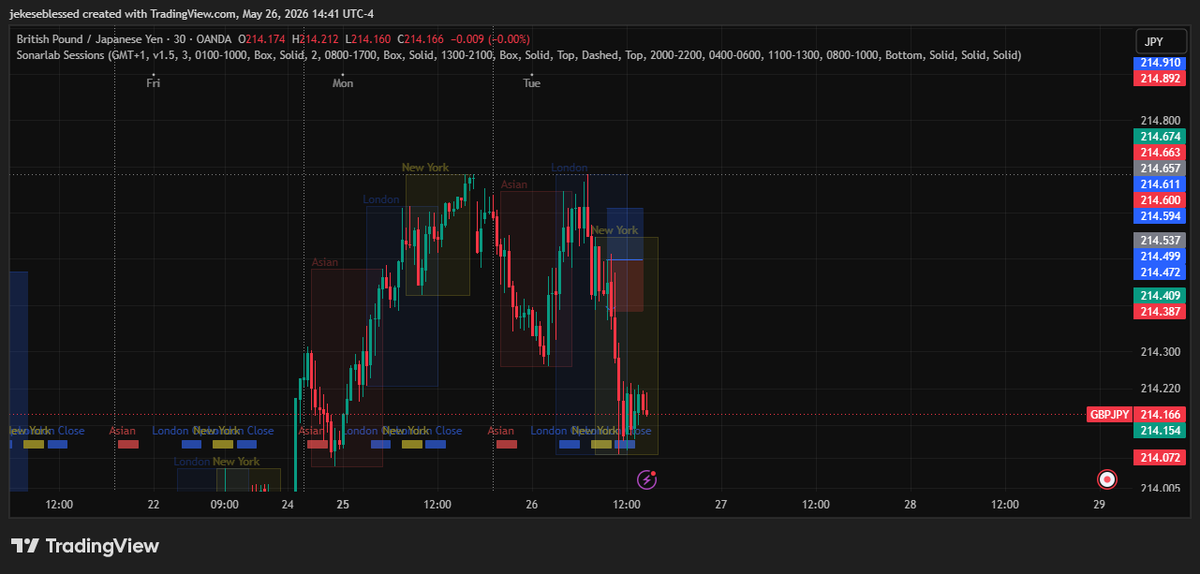Viewport: 1200px width, 574px height.
Task: Click the 214.910 blue price label
Action: 1160,62
